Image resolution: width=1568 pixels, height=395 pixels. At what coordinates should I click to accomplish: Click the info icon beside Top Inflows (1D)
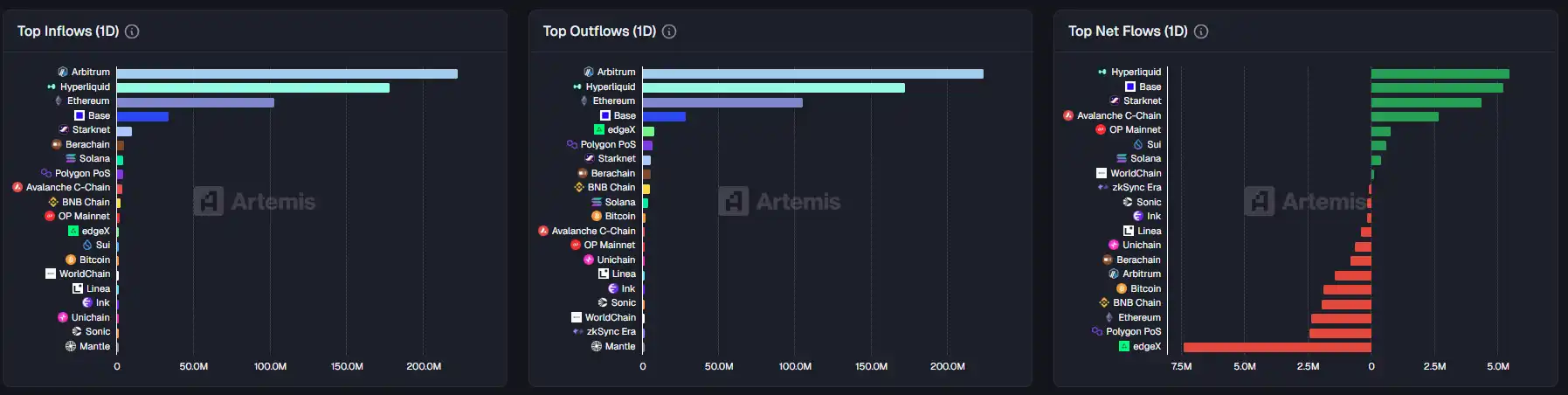pyautogui.click(x=132, y=31)
